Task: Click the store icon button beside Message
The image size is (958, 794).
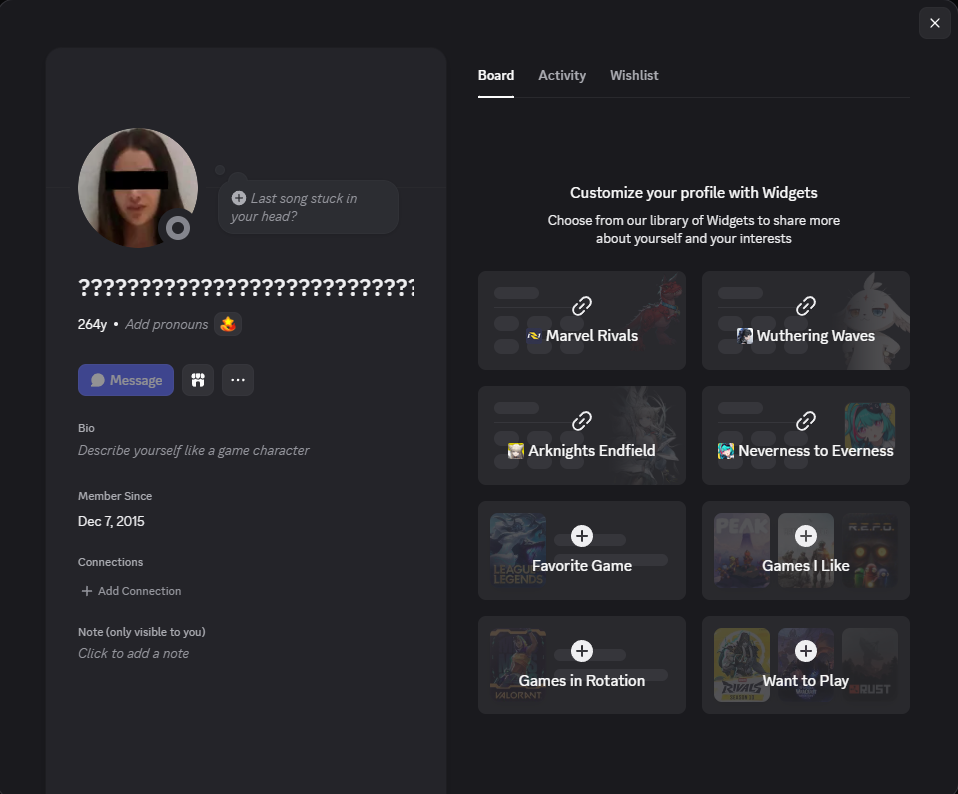Action: pos(198,380)
